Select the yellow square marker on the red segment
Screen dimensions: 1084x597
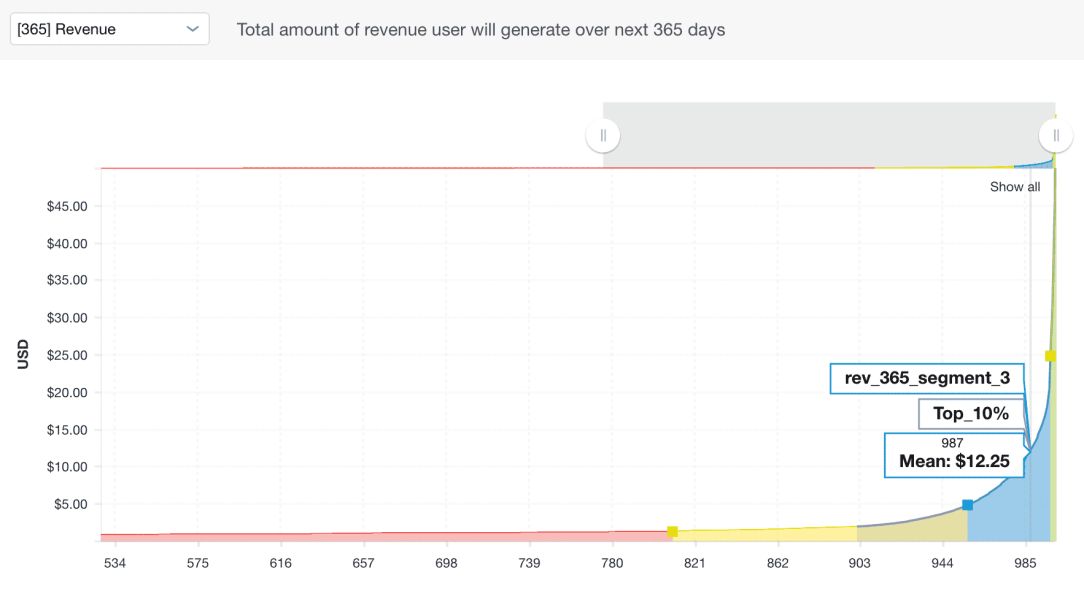coord(672,532)
